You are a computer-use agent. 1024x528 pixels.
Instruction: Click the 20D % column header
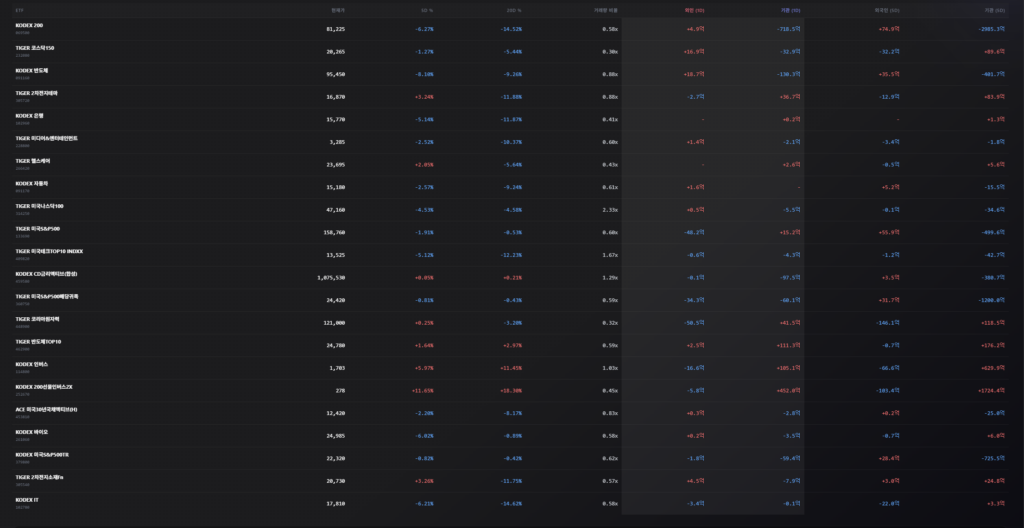click(x=514, y=9)
